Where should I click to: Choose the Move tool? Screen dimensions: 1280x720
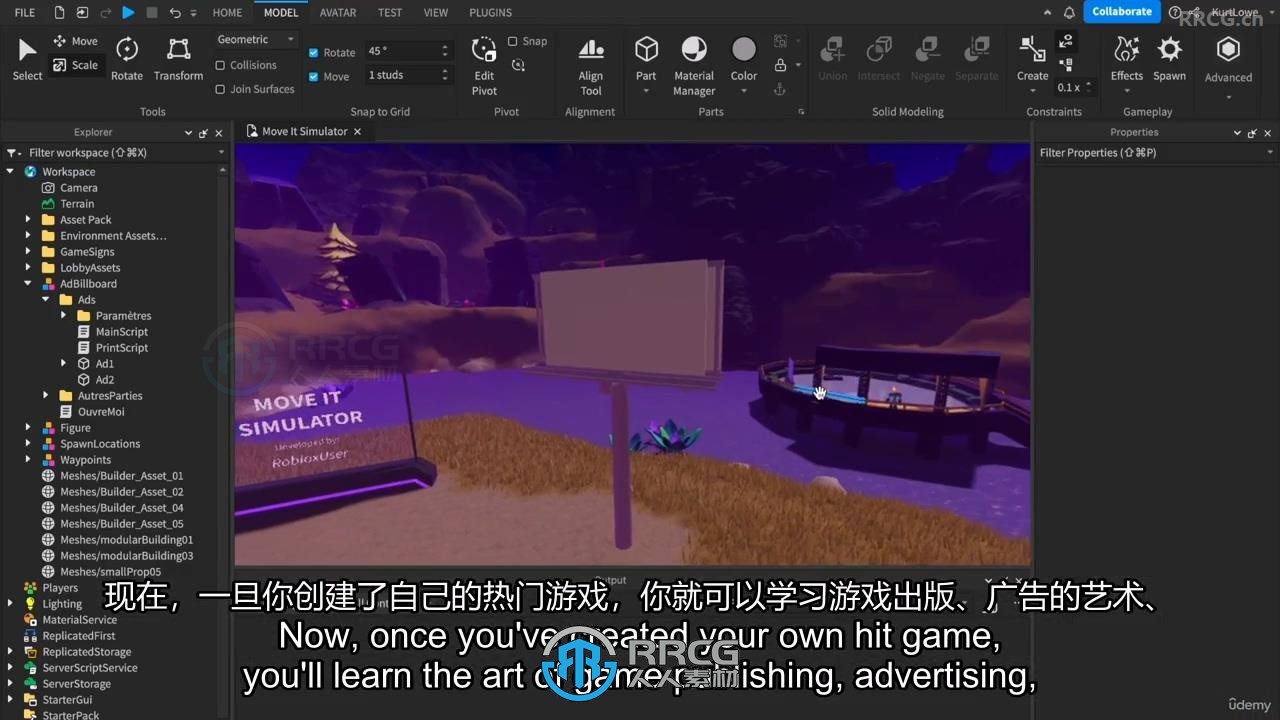[x=75, y=41]
